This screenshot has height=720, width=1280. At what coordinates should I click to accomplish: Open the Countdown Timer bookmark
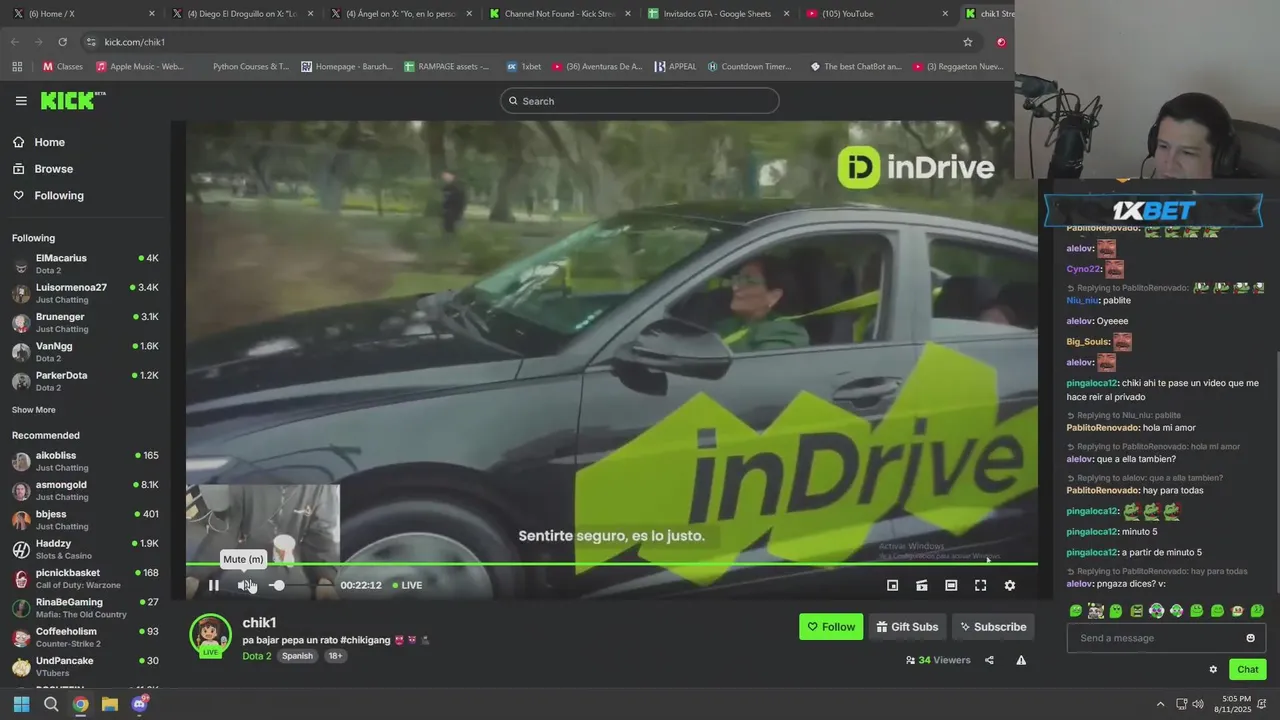[749, 67]
